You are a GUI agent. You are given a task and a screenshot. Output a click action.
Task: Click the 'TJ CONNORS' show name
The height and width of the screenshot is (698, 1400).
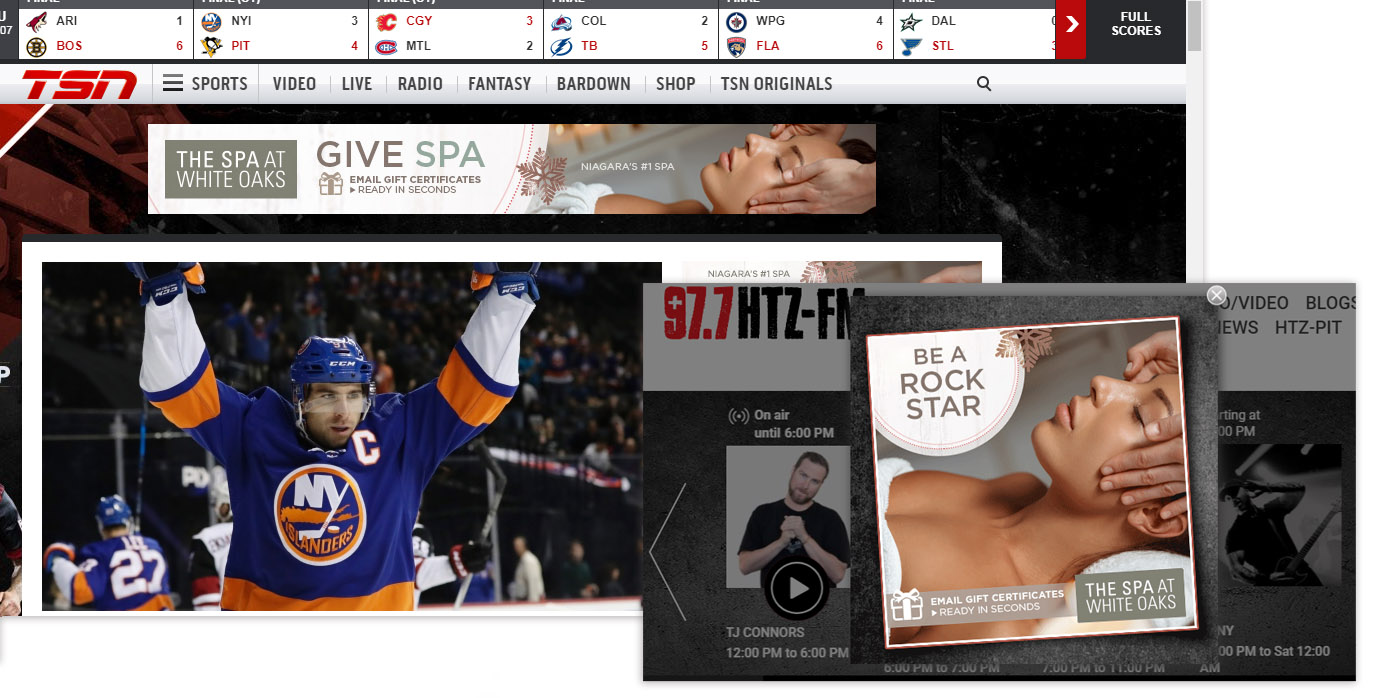[765, 632]
